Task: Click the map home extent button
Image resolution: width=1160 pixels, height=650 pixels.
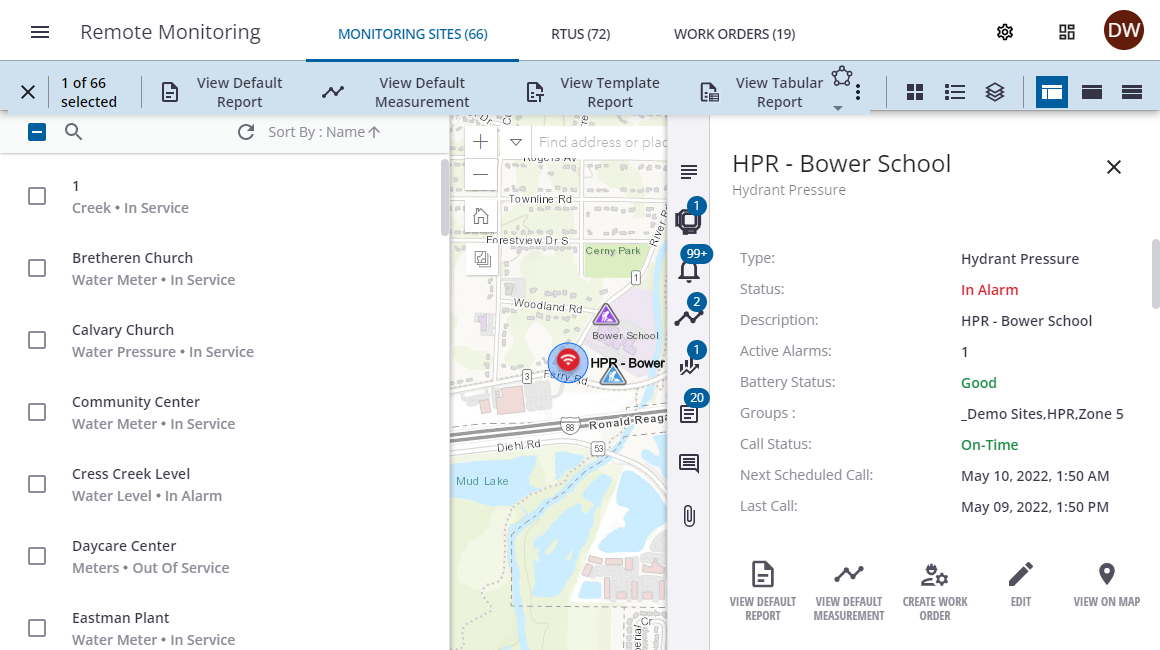Action: [481, 216]
